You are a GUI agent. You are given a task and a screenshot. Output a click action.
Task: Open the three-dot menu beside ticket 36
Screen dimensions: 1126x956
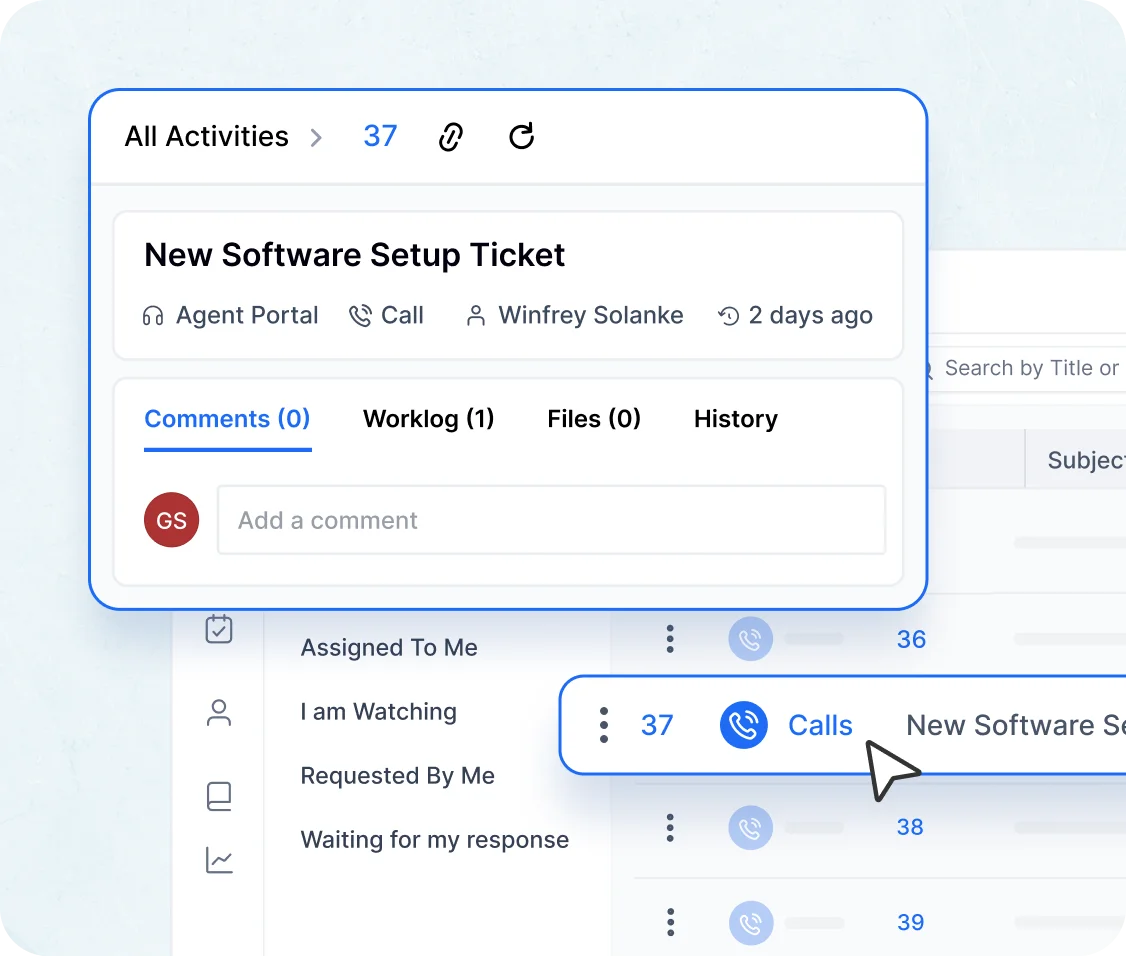[x=670, y=638]
